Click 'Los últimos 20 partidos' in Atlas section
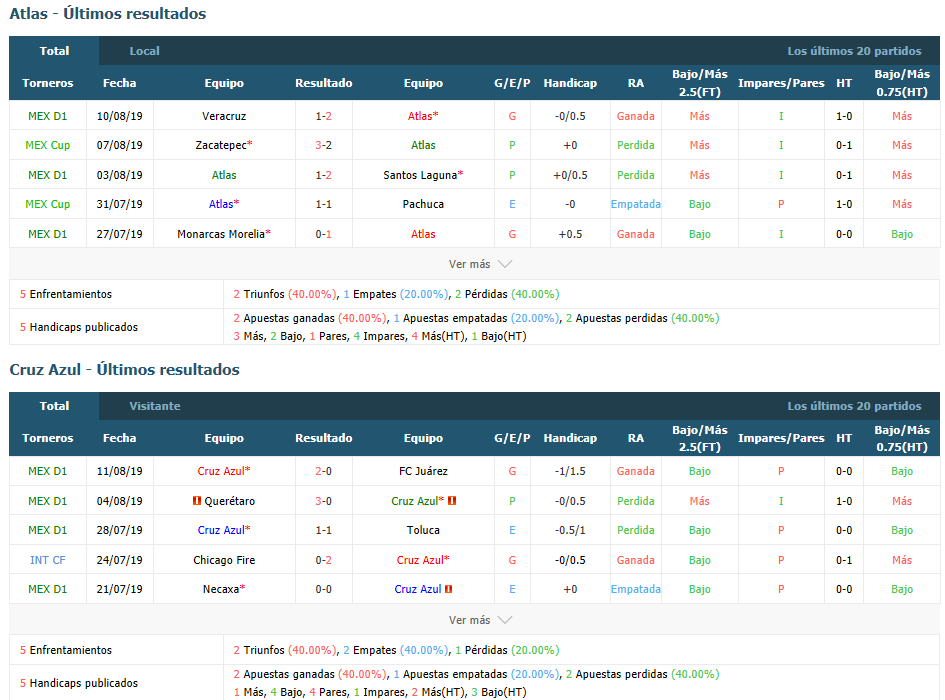Image resolution: width=945 pixels, height=700 pixels. coord(854,51)
